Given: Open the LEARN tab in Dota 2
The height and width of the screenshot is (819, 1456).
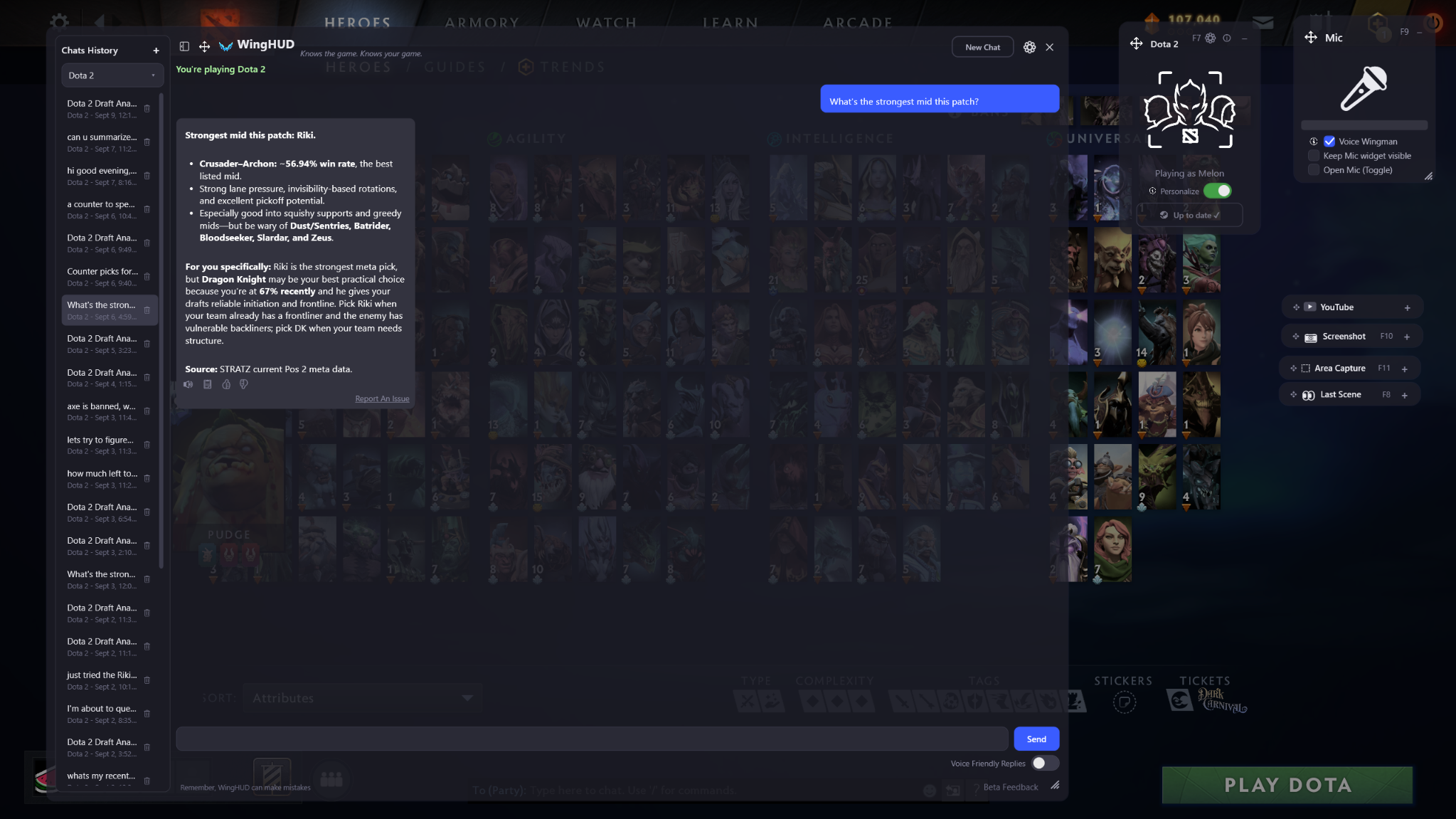Looking at the screenshot, I should pyautogui.click(x=730, y=22).
